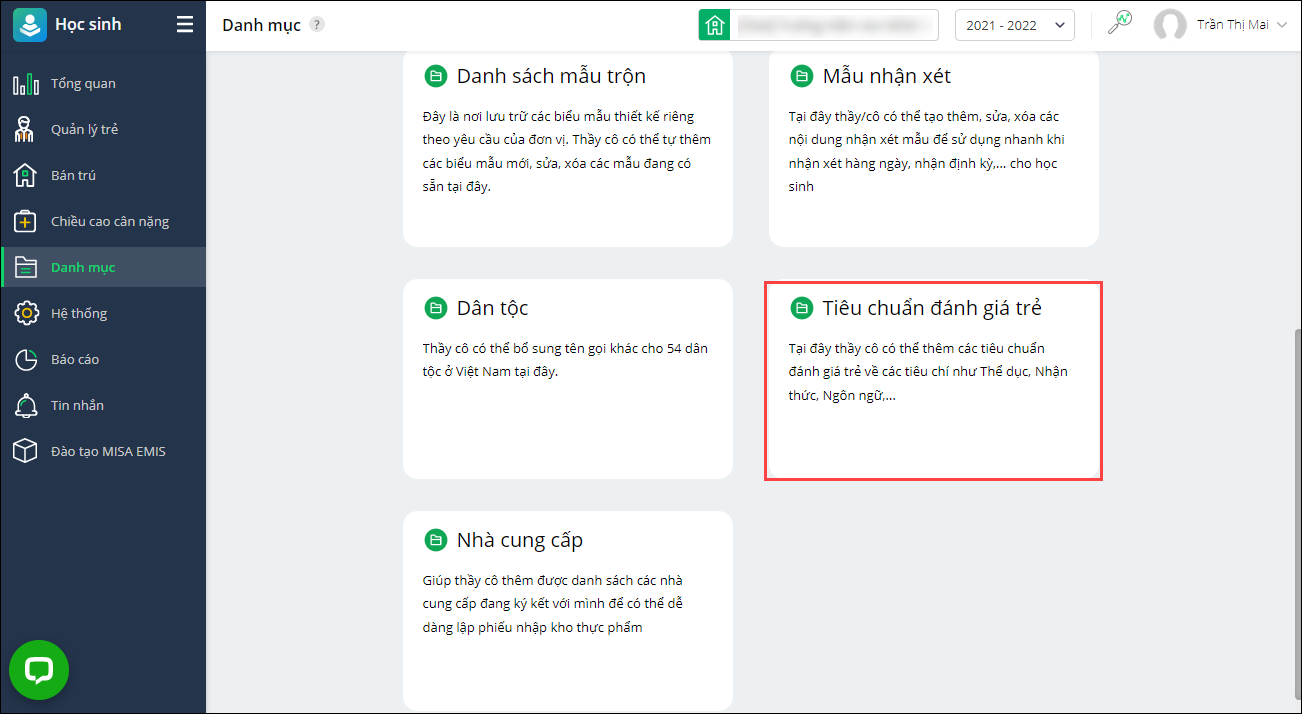
Task: Click the Dân tộc folder icon
Action: pyautogui.click(x=435, y=308)
